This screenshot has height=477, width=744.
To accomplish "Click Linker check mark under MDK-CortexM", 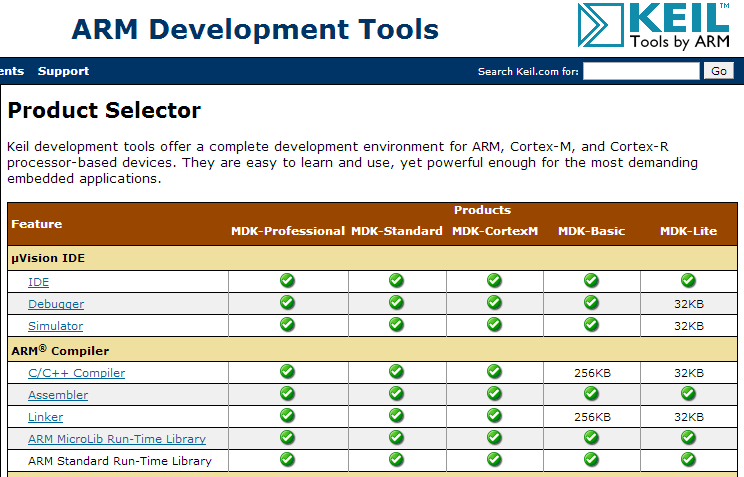I will (494, 415).
